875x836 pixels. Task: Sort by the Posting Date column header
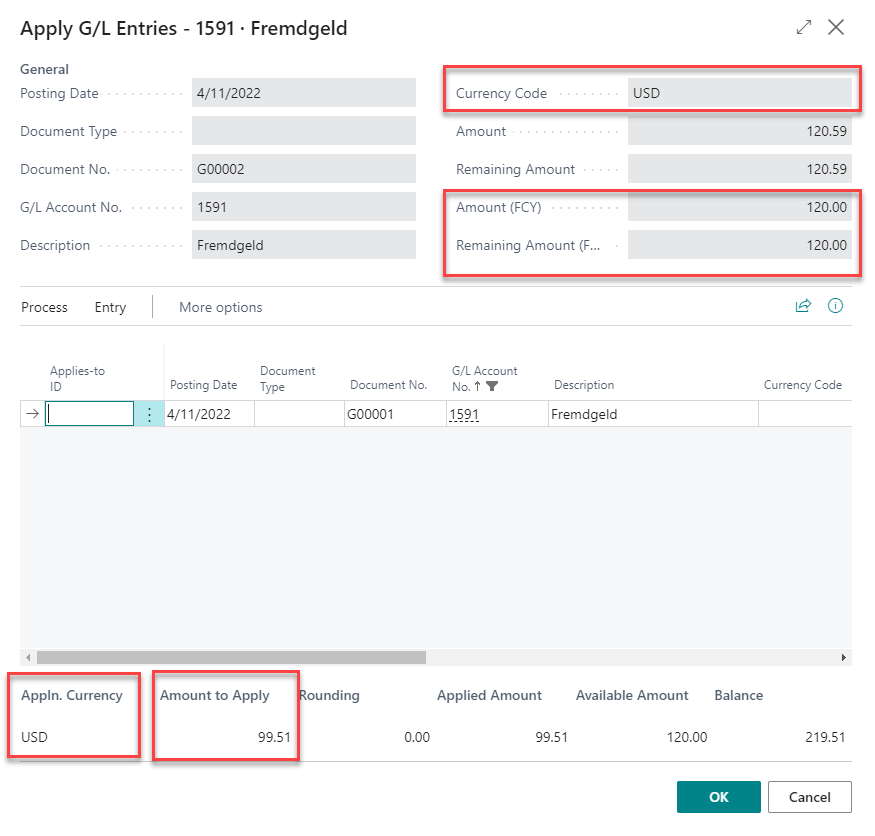pyautogui.click(x=203, y=385)
